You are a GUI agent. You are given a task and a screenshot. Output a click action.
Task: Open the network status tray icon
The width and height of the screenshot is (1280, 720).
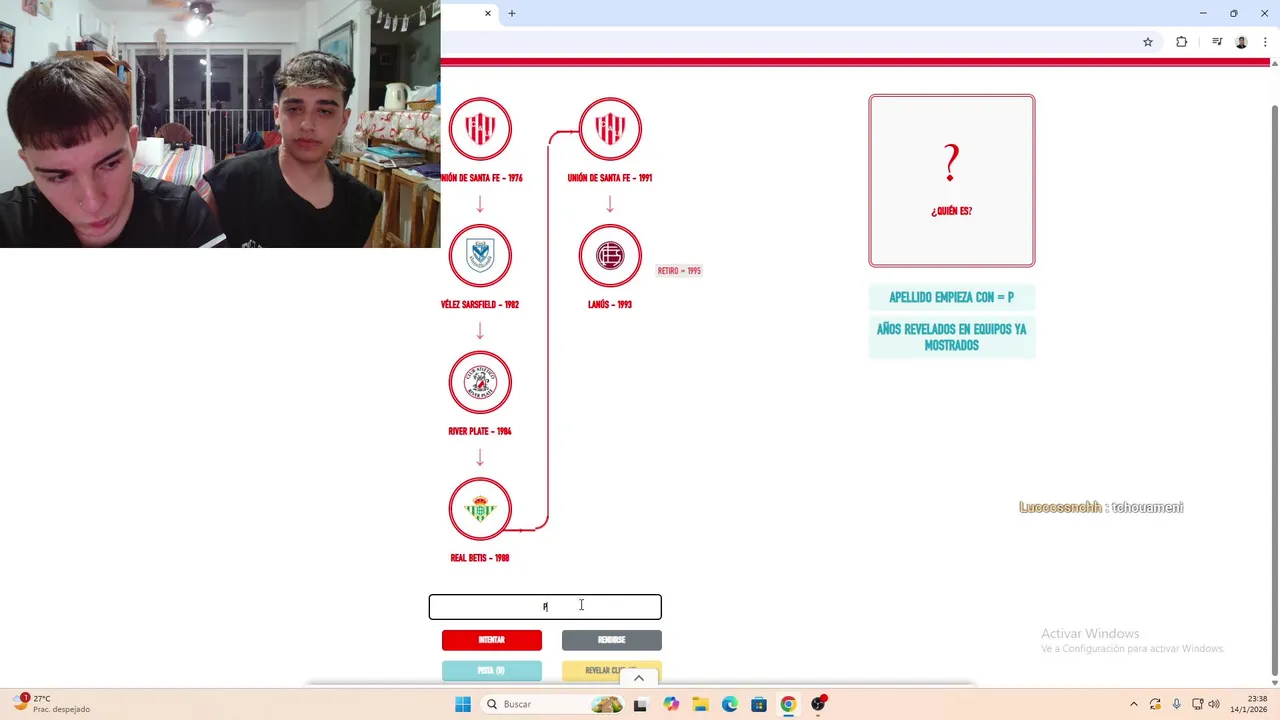click(1197, 704)
